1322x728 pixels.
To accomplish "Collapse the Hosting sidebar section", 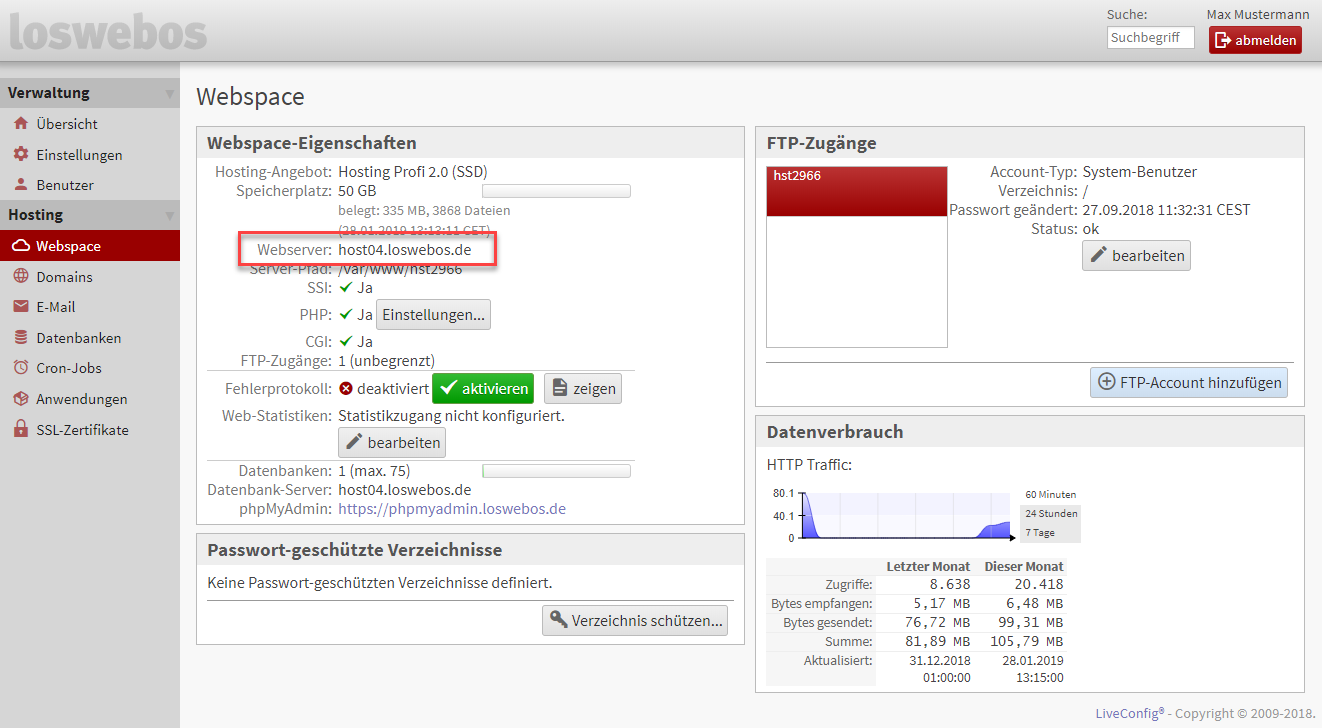I will (x=169, y=215).
